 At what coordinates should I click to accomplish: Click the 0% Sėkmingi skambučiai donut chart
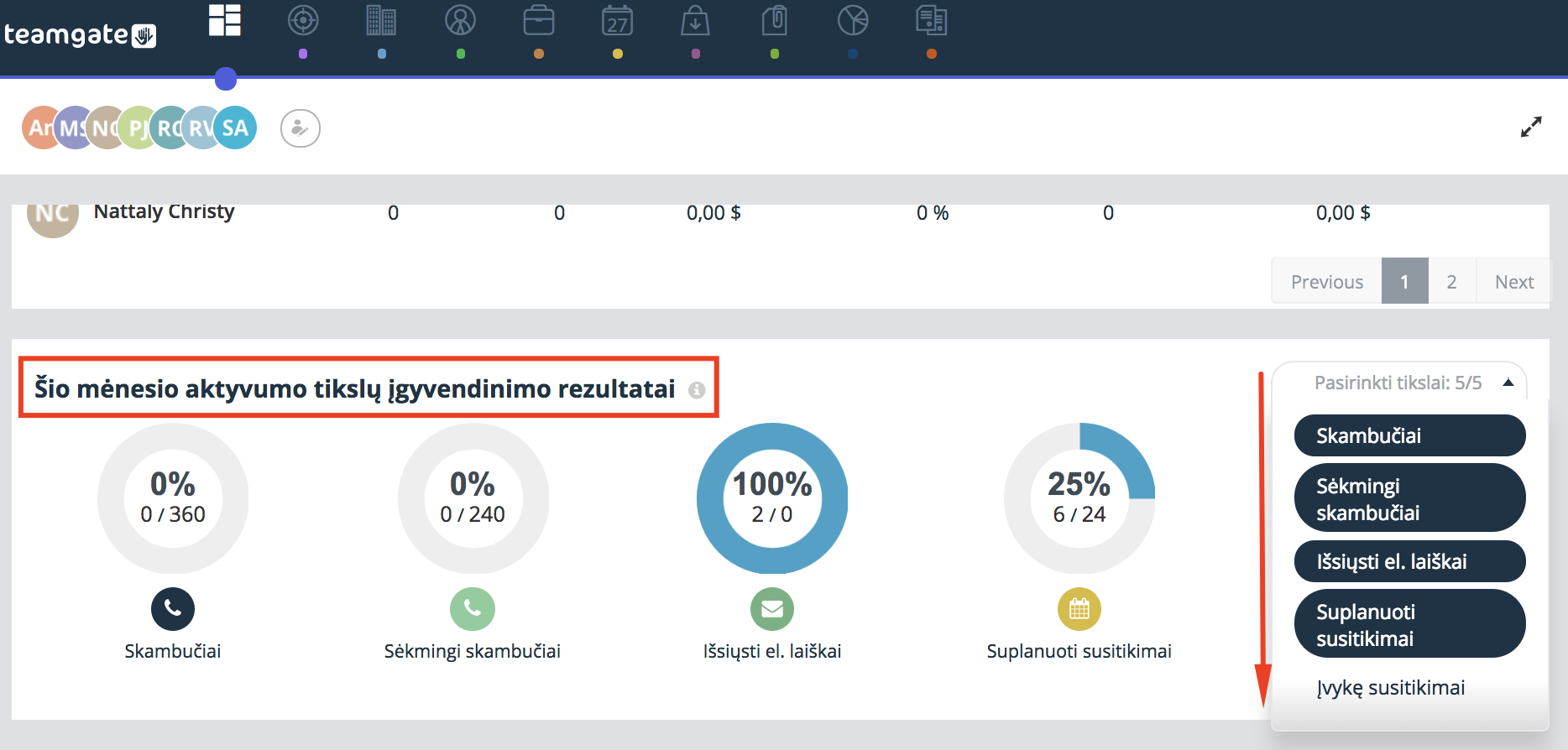pyautogui.click(x=473, y=498)
